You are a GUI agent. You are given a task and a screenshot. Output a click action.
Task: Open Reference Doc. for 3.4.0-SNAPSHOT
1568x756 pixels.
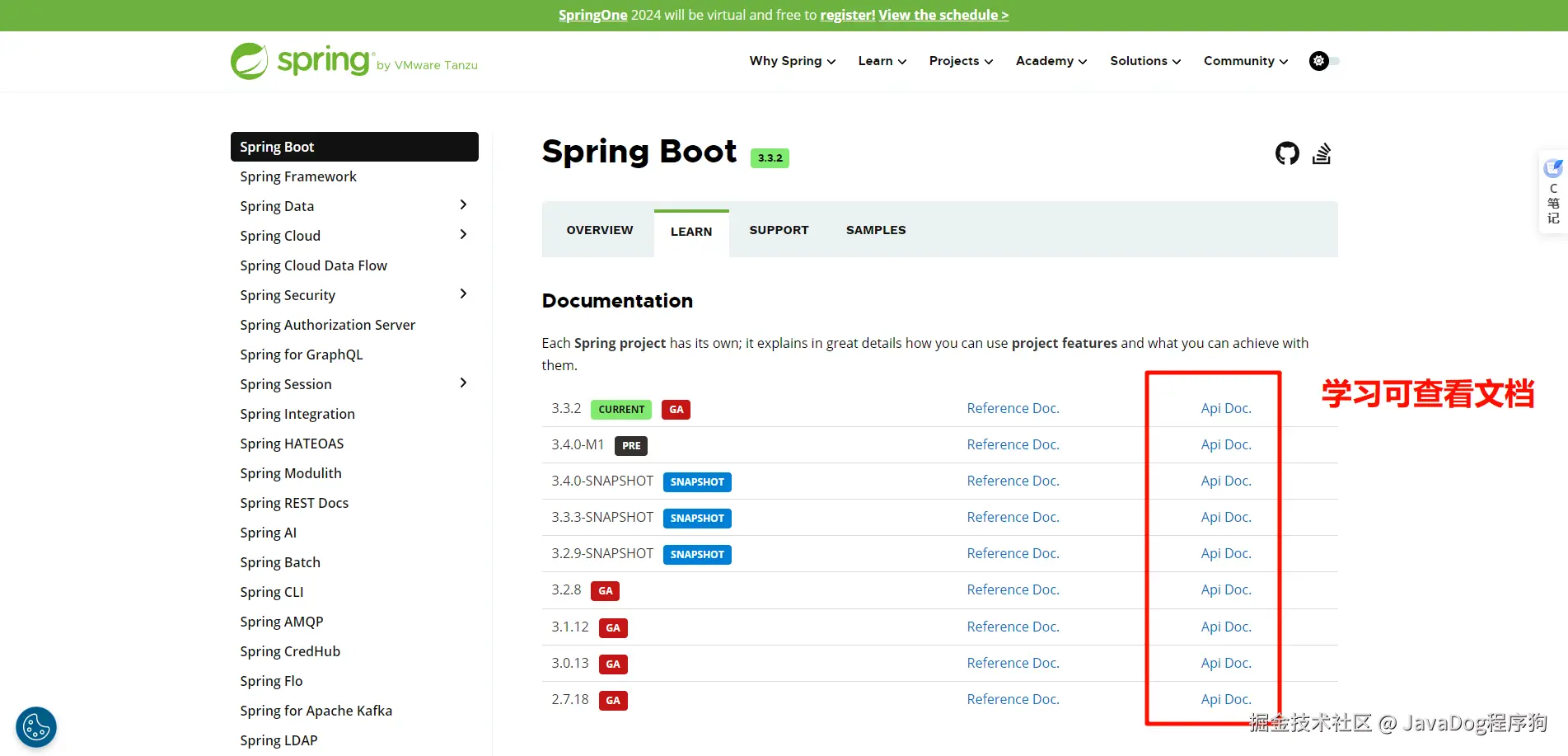1013,481
